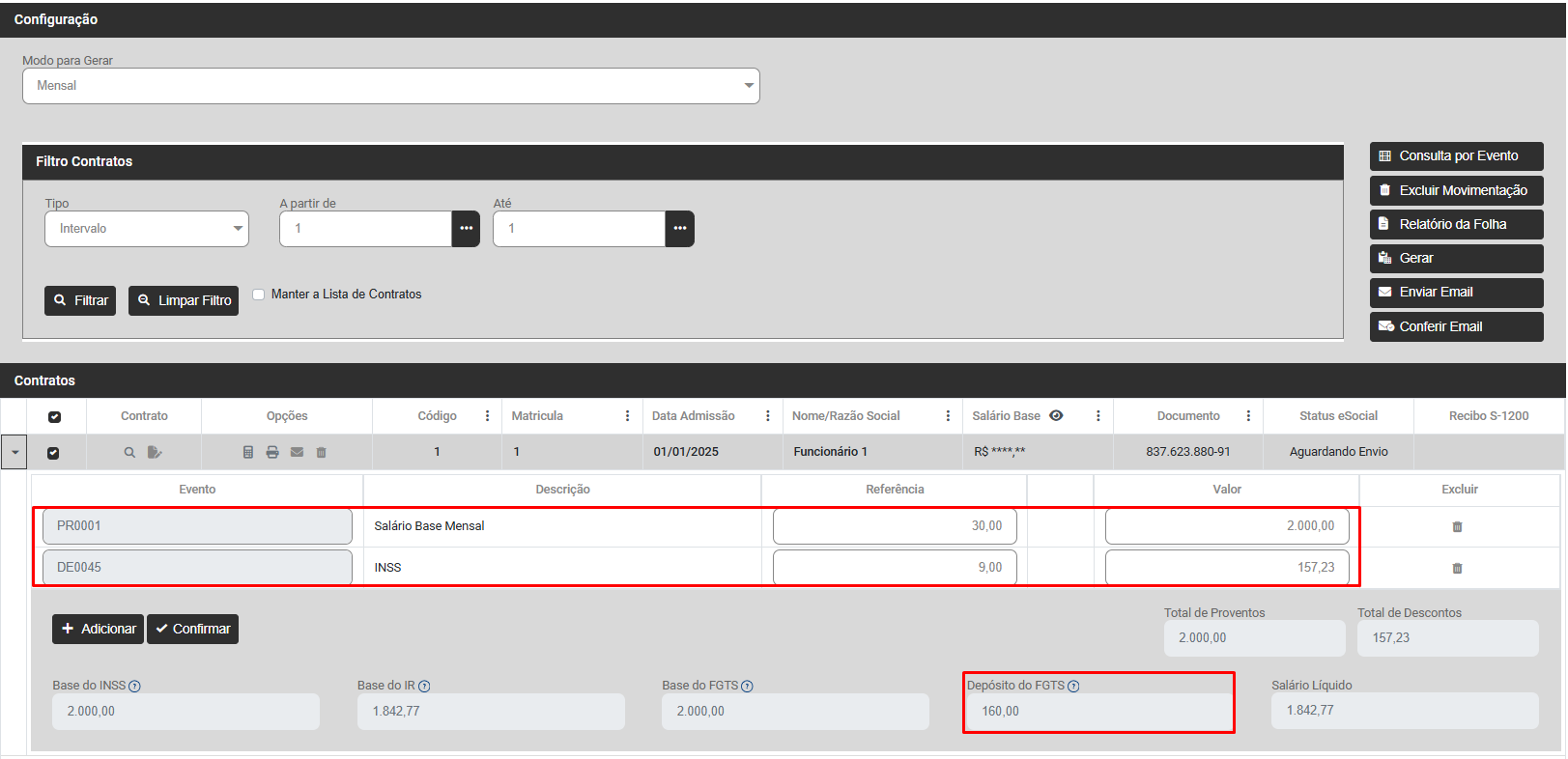Viewport: 1568px width, 759px height.
Task: Click the Valor field of Salário Base Mensal
Action: (x=1226, y=526)
